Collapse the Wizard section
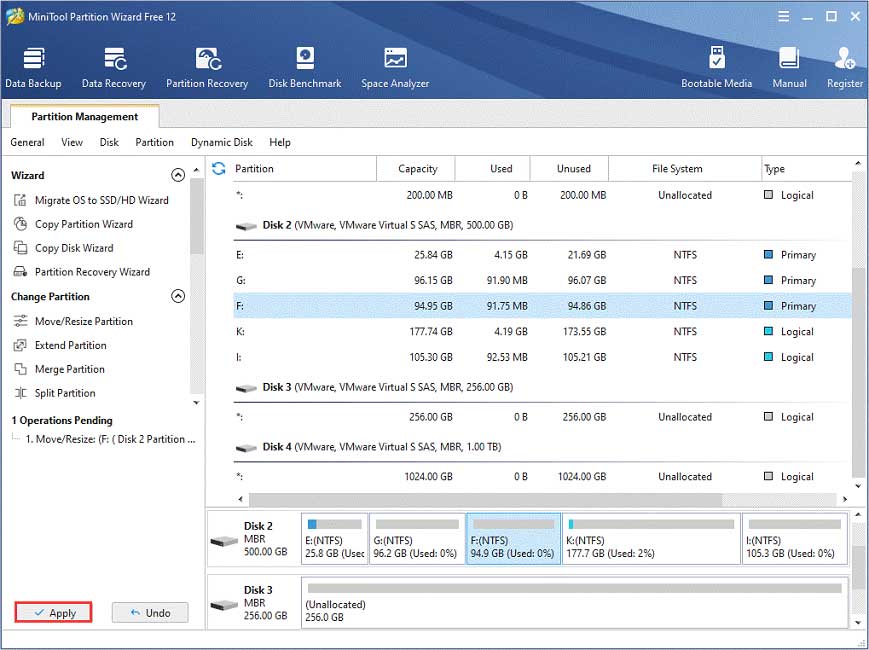The image size is (869, 650). [178, 175]
